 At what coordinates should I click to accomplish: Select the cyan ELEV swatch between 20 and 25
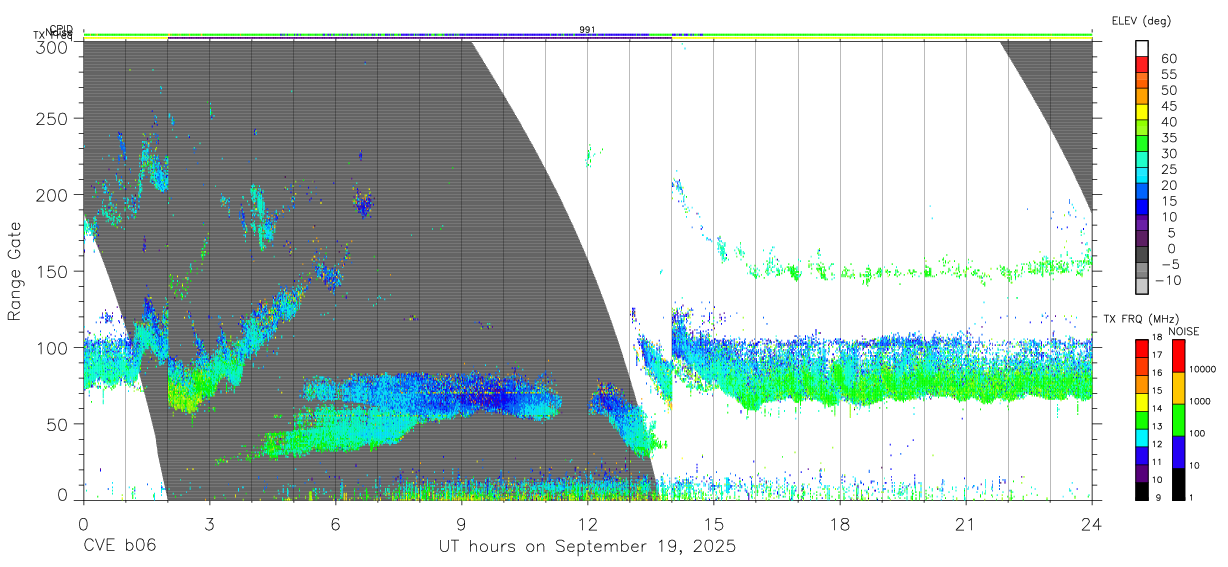coord(1141,177)
